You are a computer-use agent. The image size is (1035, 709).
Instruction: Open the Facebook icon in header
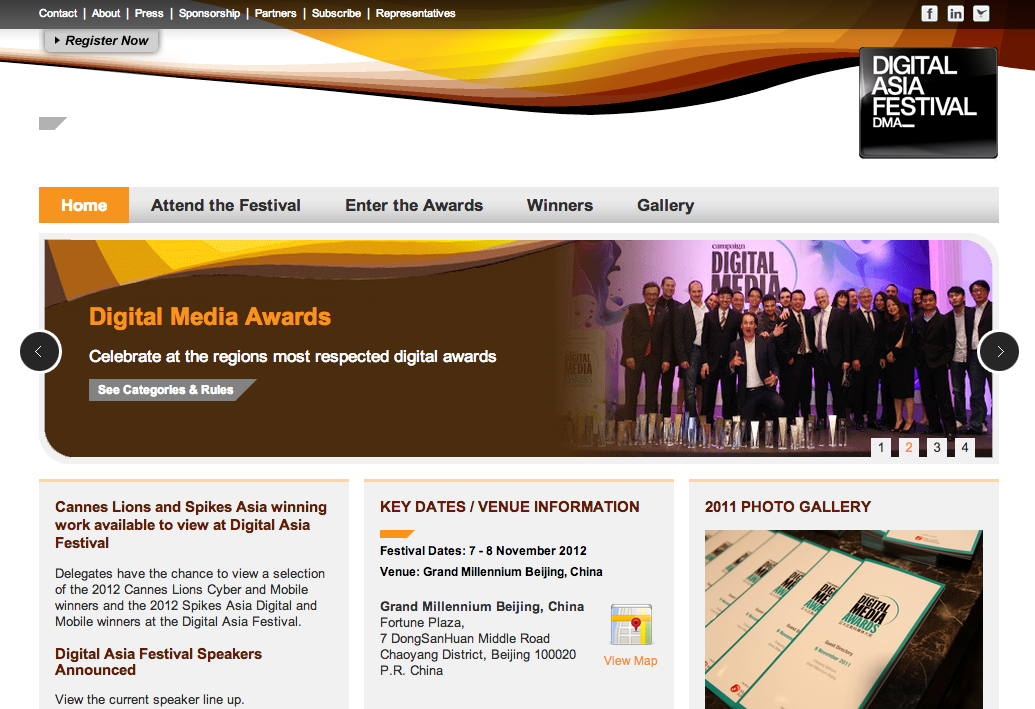click(x=929, y=13)
